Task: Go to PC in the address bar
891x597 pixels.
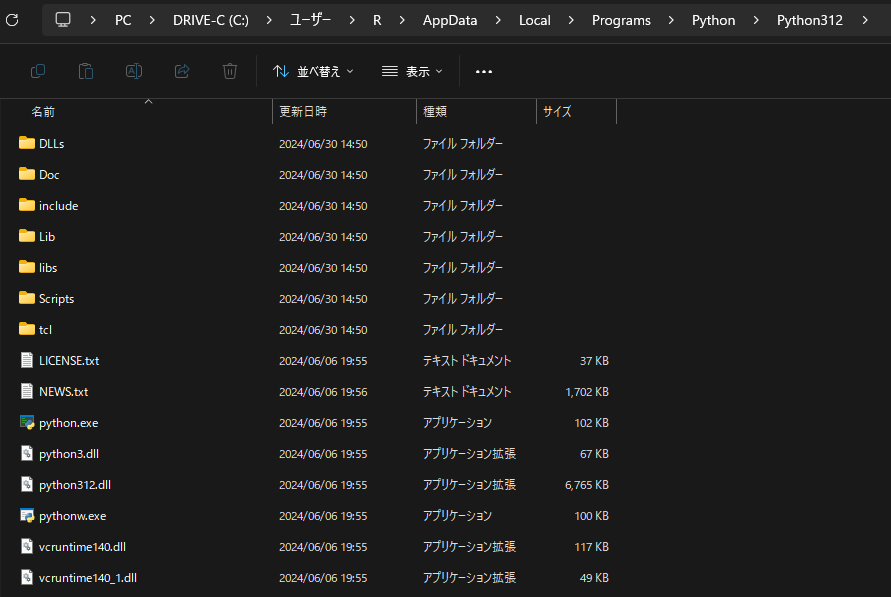Action: tap(123, 20)
